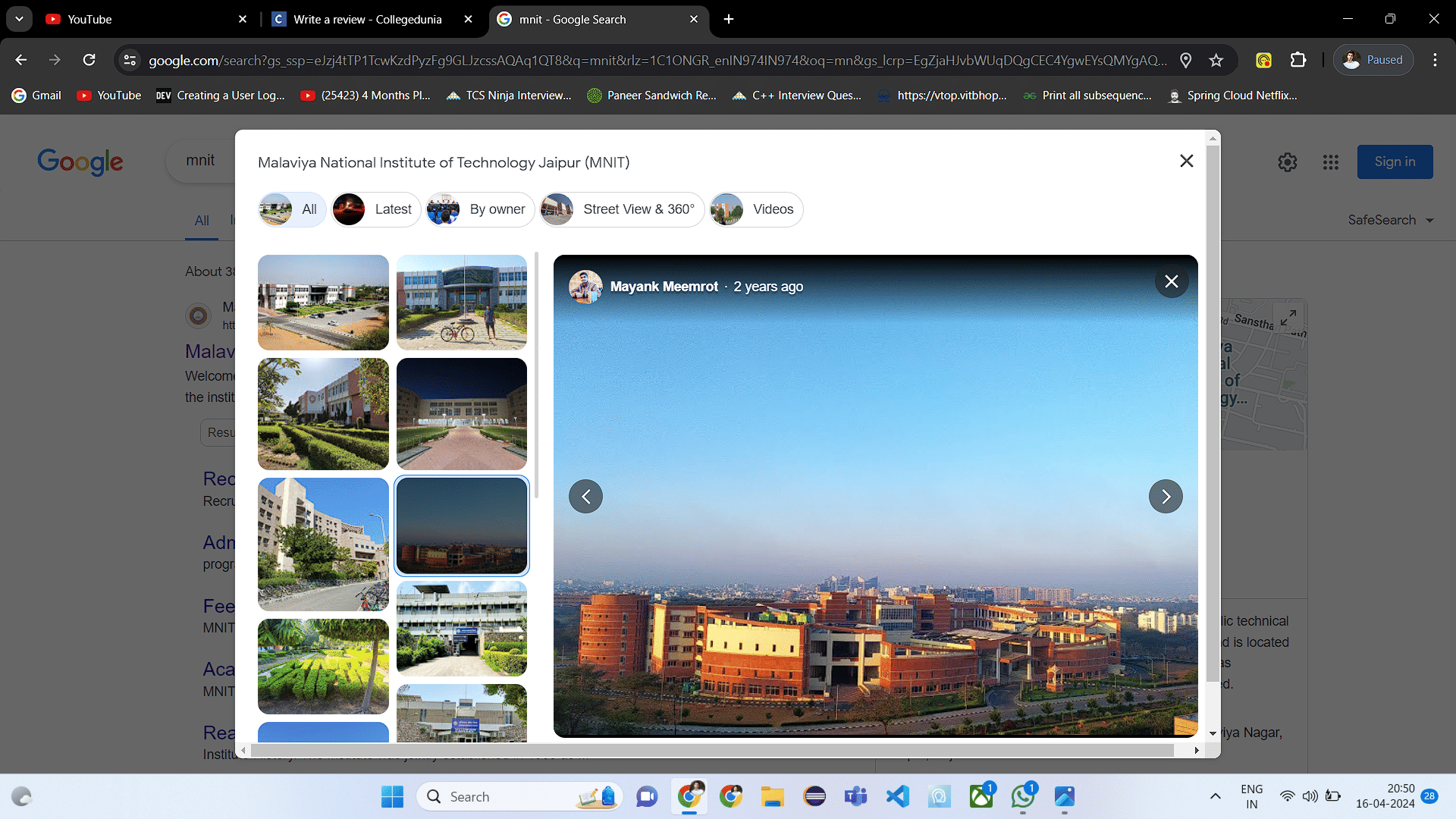Viewport: 1456px width, 819px height.
Task: Go to previous photo in viewer
Action: [585, 497]
